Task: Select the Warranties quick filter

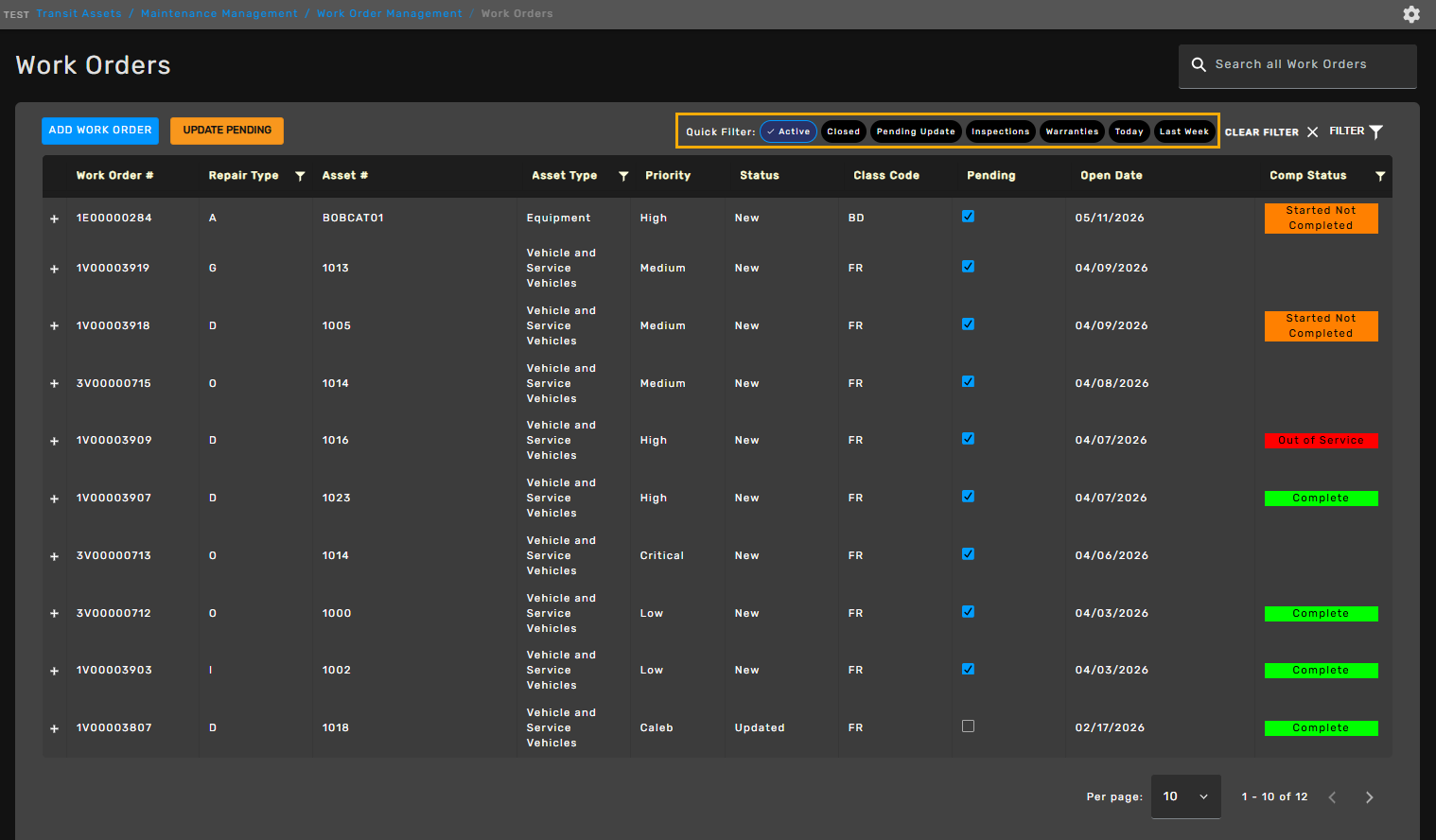Action: (1072, 131)
